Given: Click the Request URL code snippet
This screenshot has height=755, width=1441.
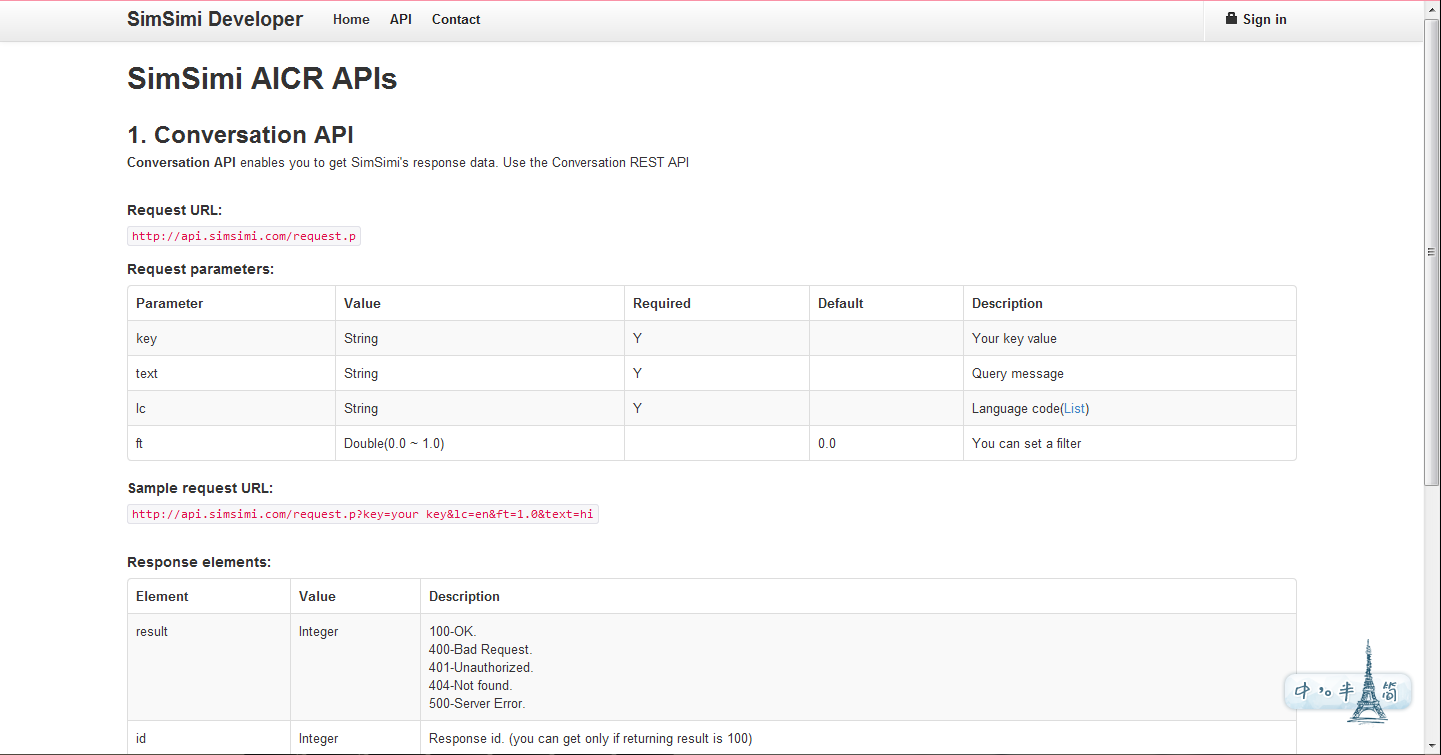Looking at the screenshot, I should (x=244, y=237).
